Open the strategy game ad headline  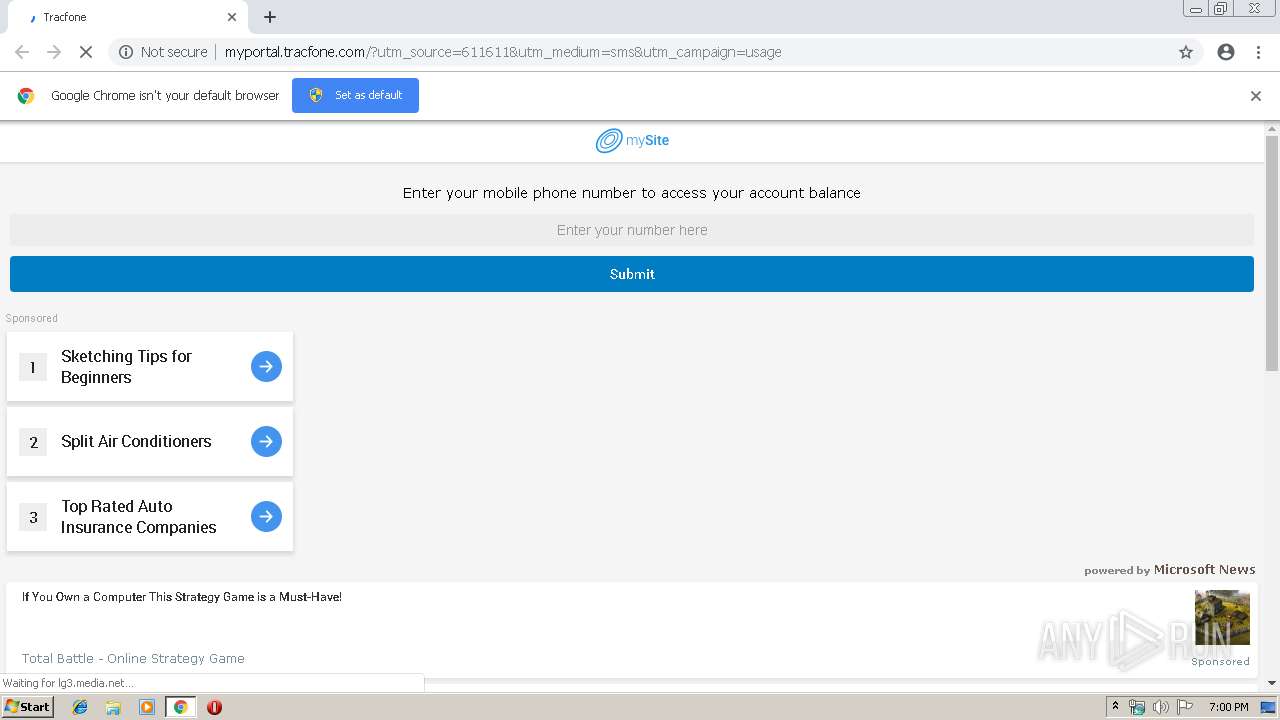click(x=182, y=597)
